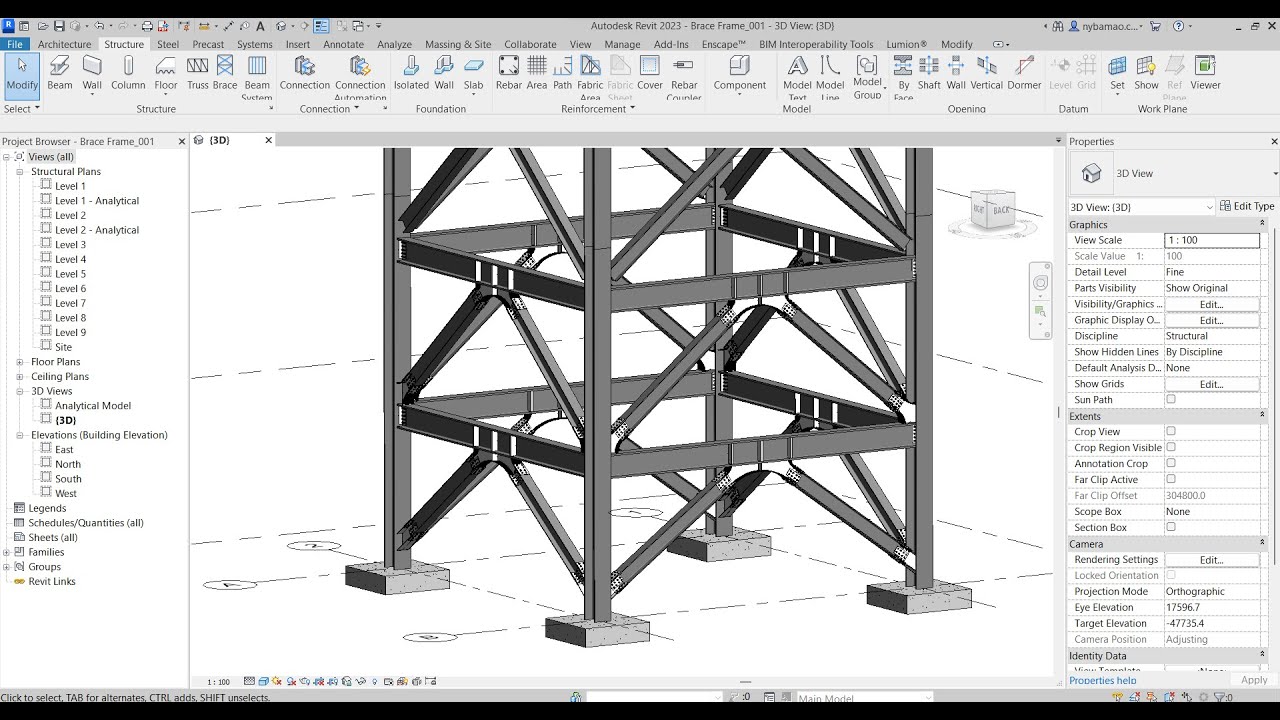
Task: Expand the Families tree node
Action: pyautogui.click(x=7, y=552)
